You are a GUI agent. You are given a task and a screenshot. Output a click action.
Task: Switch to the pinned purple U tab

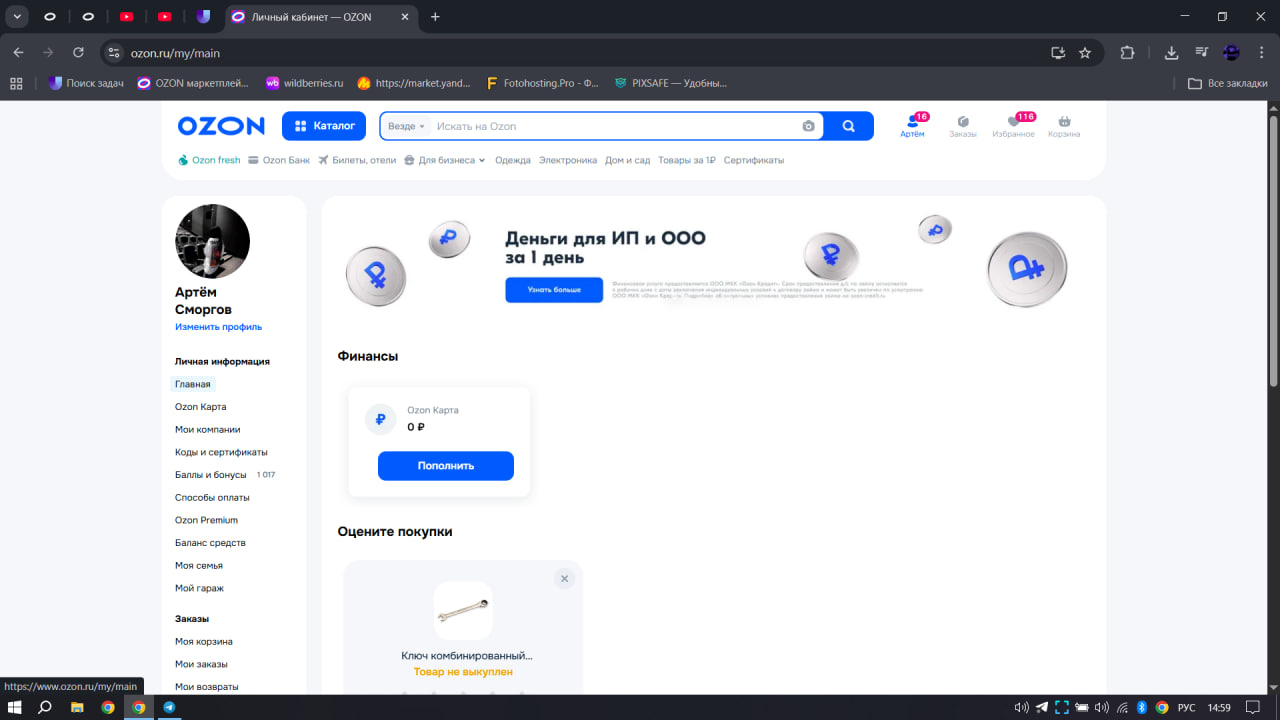tap(204, 17)
